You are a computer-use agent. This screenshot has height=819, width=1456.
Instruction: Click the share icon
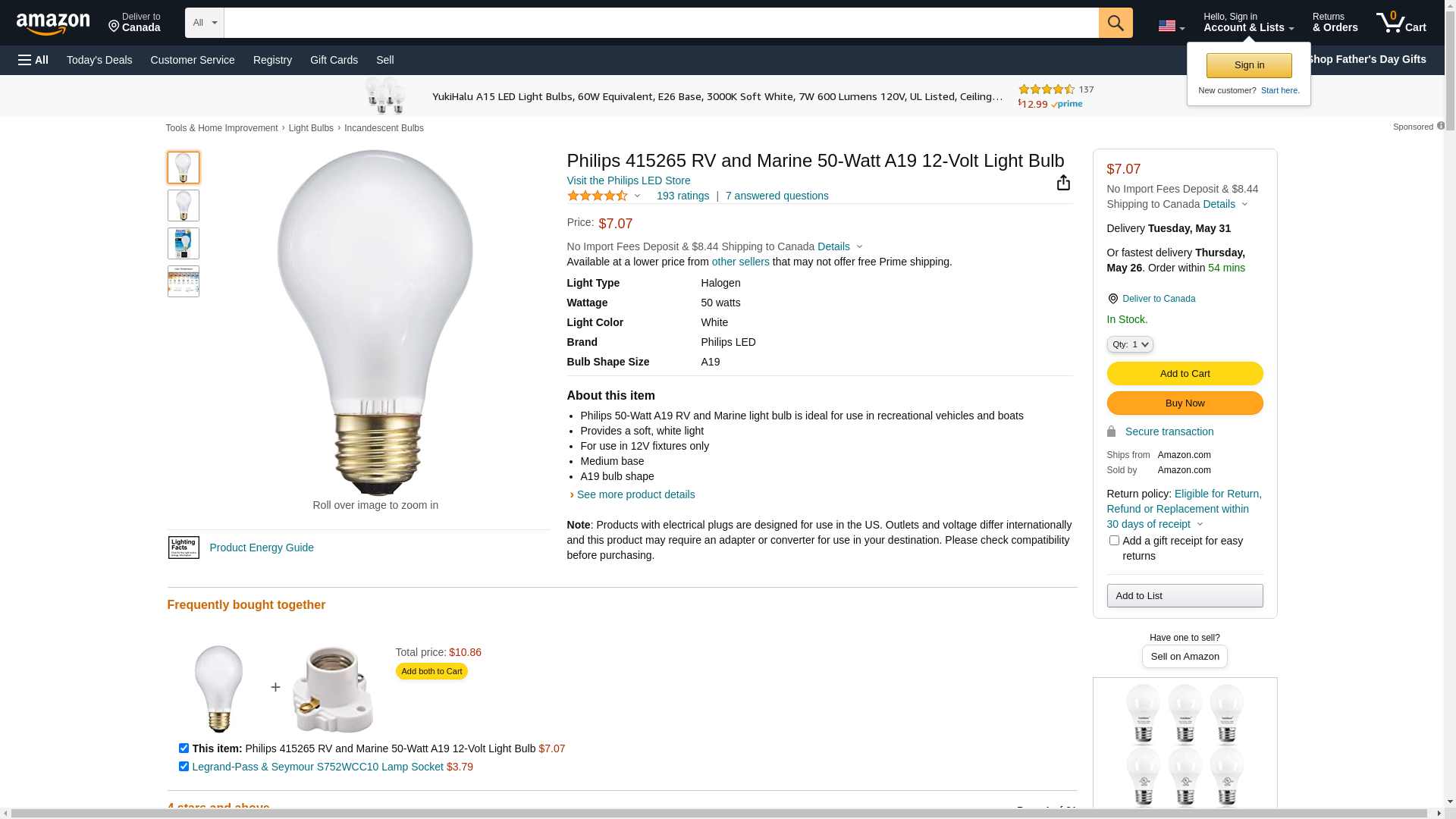click(x=1063, y=183)
